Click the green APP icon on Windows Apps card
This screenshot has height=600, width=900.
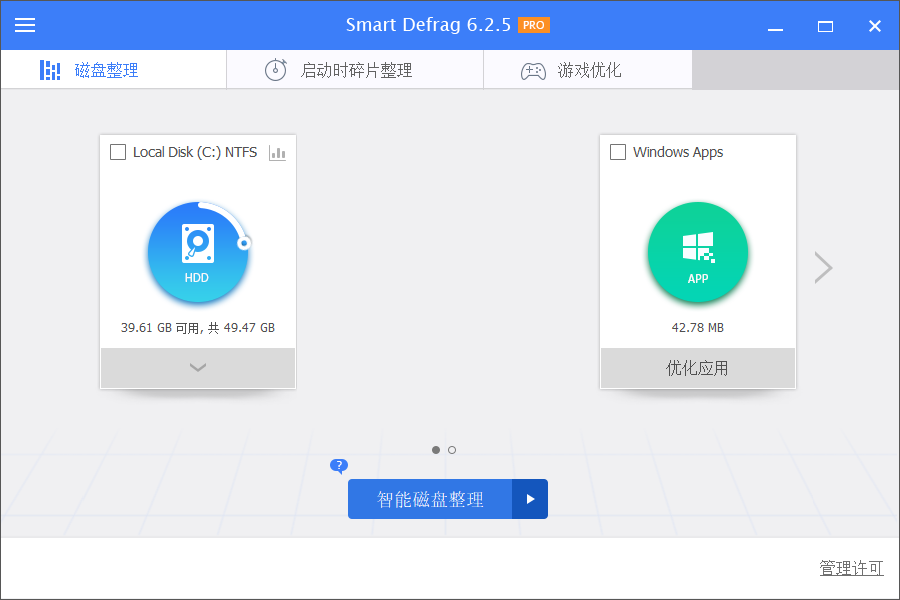(697, 253)
